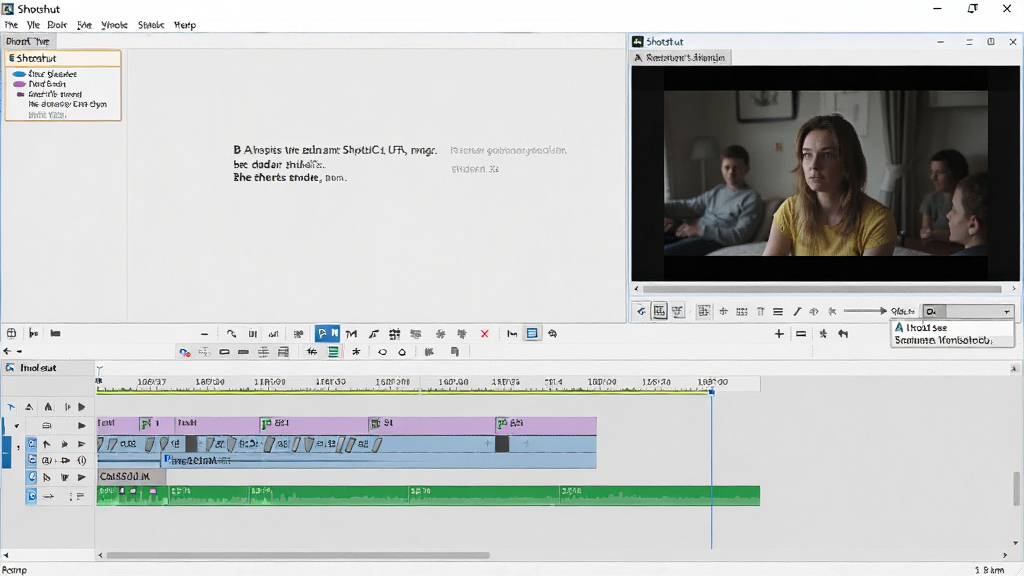The width and height of the screenshot is (1024, 576).
Task: Click the asterisk star icon in second toolbar row
Action: (x=356, y=352)
